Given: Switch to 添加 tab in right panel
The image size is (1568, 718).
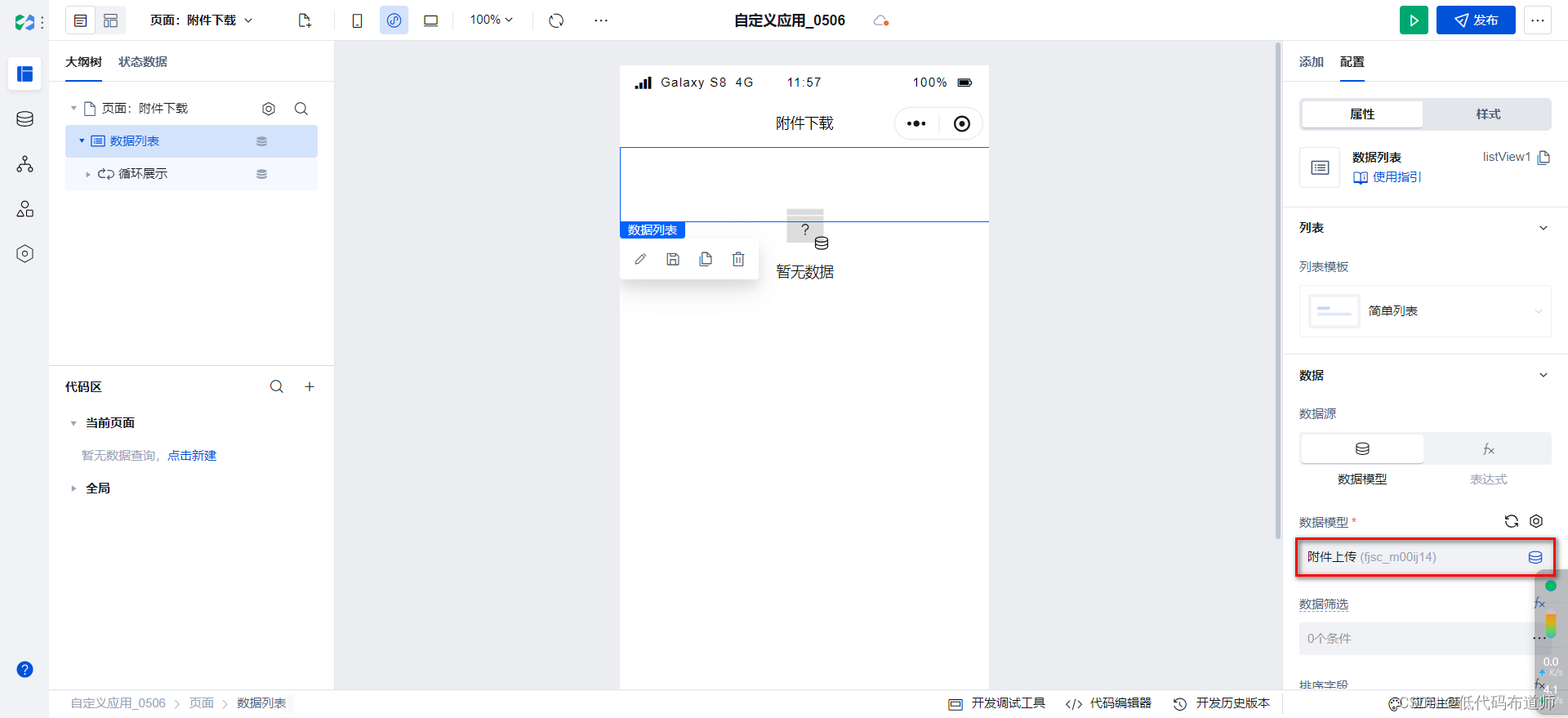Looking at the screenshot, I should pos(1312,62).
